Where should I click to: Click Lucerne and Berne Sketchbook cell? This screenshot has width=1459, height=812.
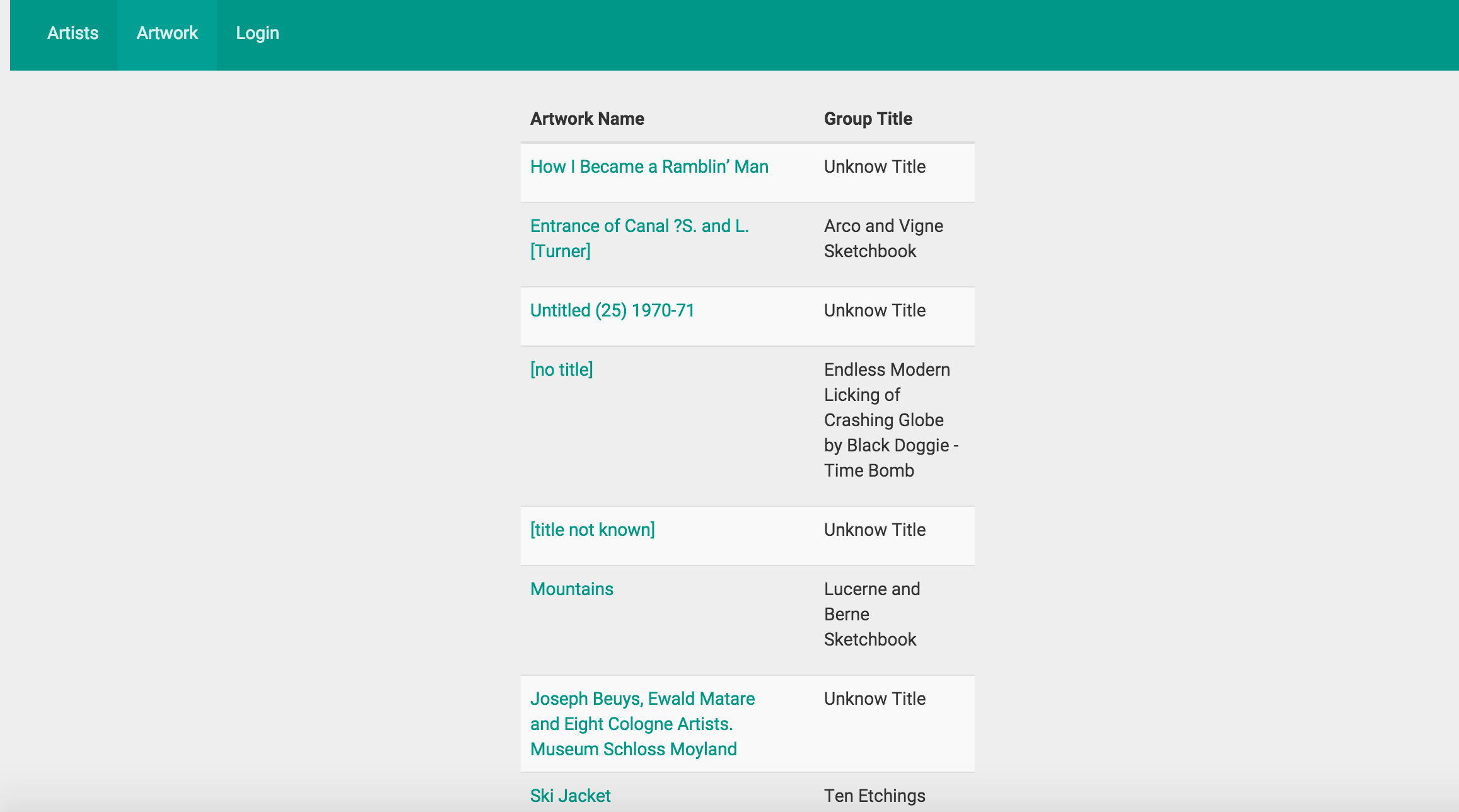(x=871, y=614)
